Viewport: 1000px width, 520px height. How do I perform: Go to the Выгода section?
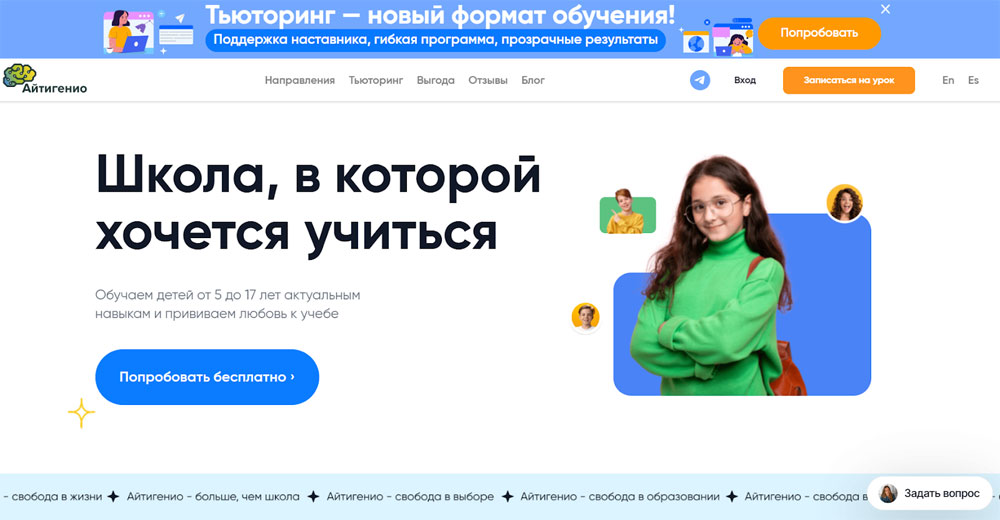pyautogui.click(x=436, y=80)
